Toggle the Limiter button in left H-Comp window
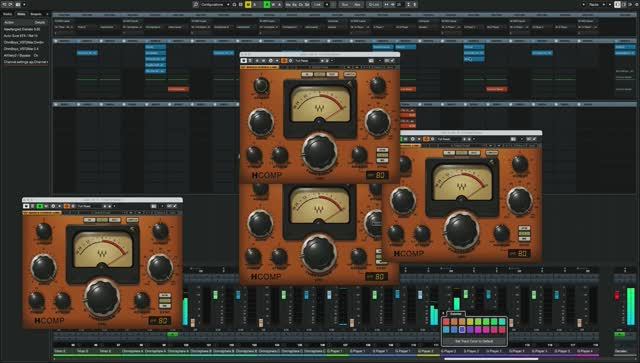640x363 pixels. [132, 220]
